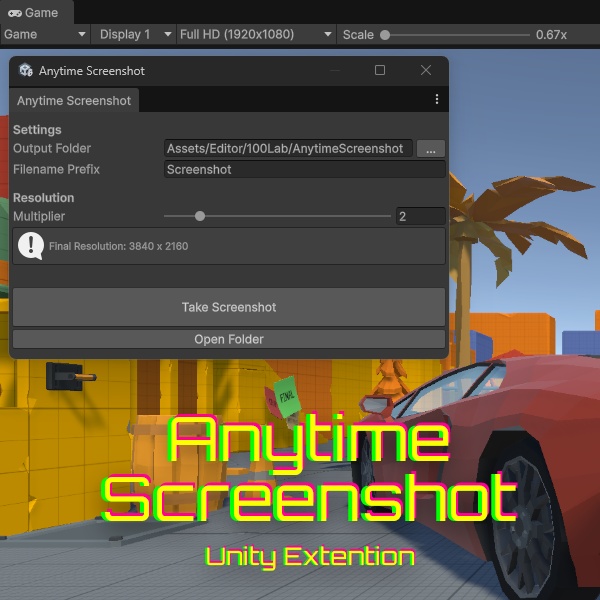Click the Final Resolution: 3840 x 2160 text
The width and height of the screenshot is (600, 600).
pos(119,246)
